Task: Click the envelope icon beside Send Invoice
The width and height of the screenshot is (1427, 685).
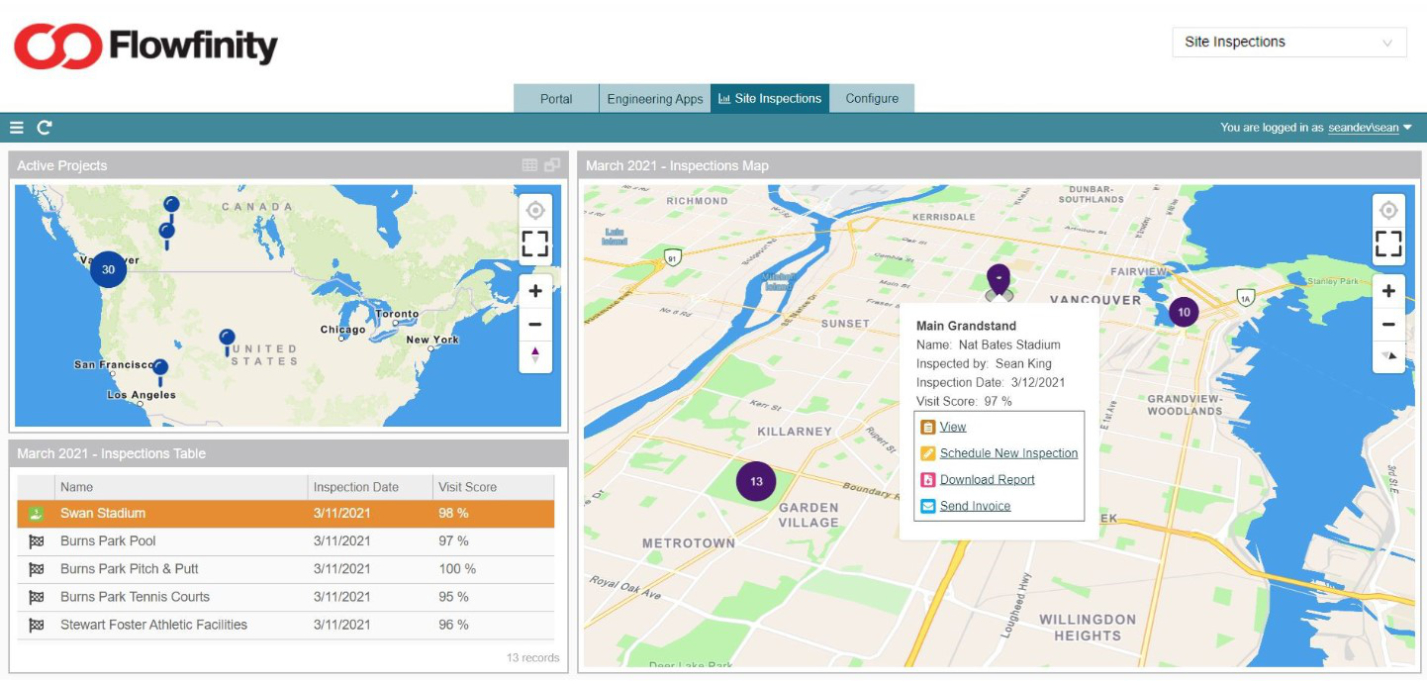Action: pos(929,505)
